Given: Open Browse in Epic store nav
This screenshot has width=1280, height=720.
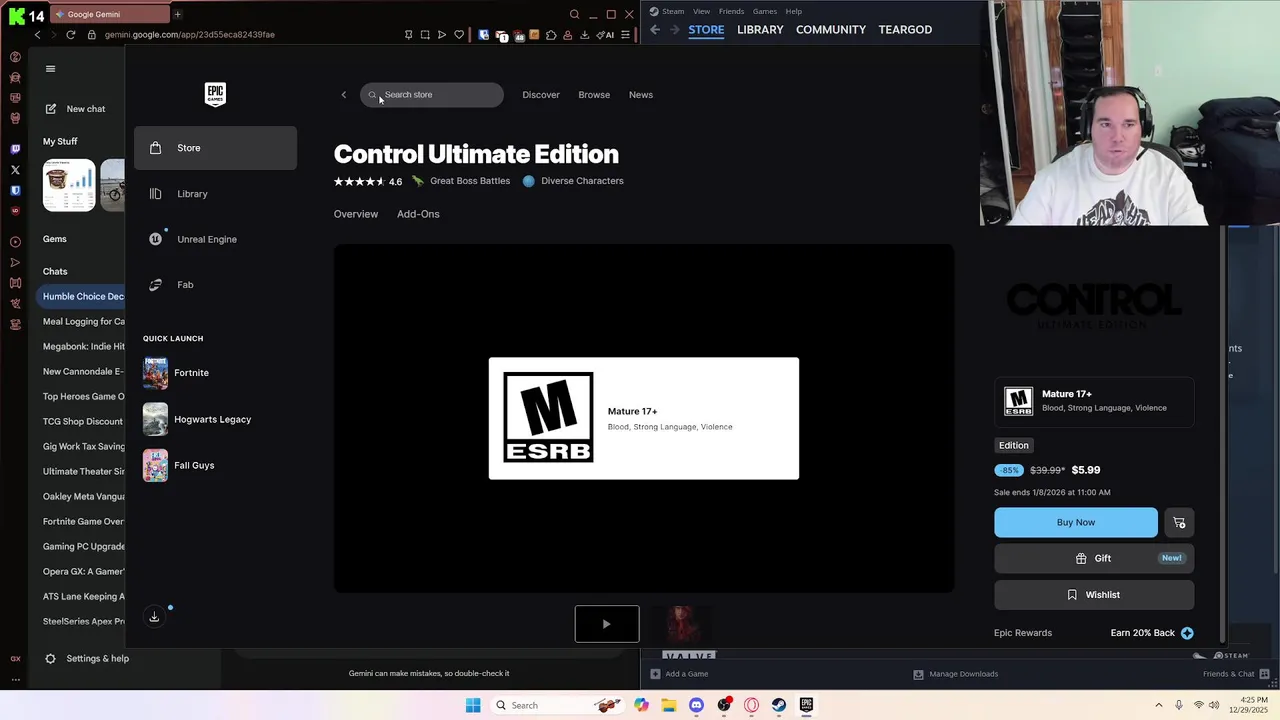Looking at the screenshot, I should pyautogui.click(x=594, y=95).
